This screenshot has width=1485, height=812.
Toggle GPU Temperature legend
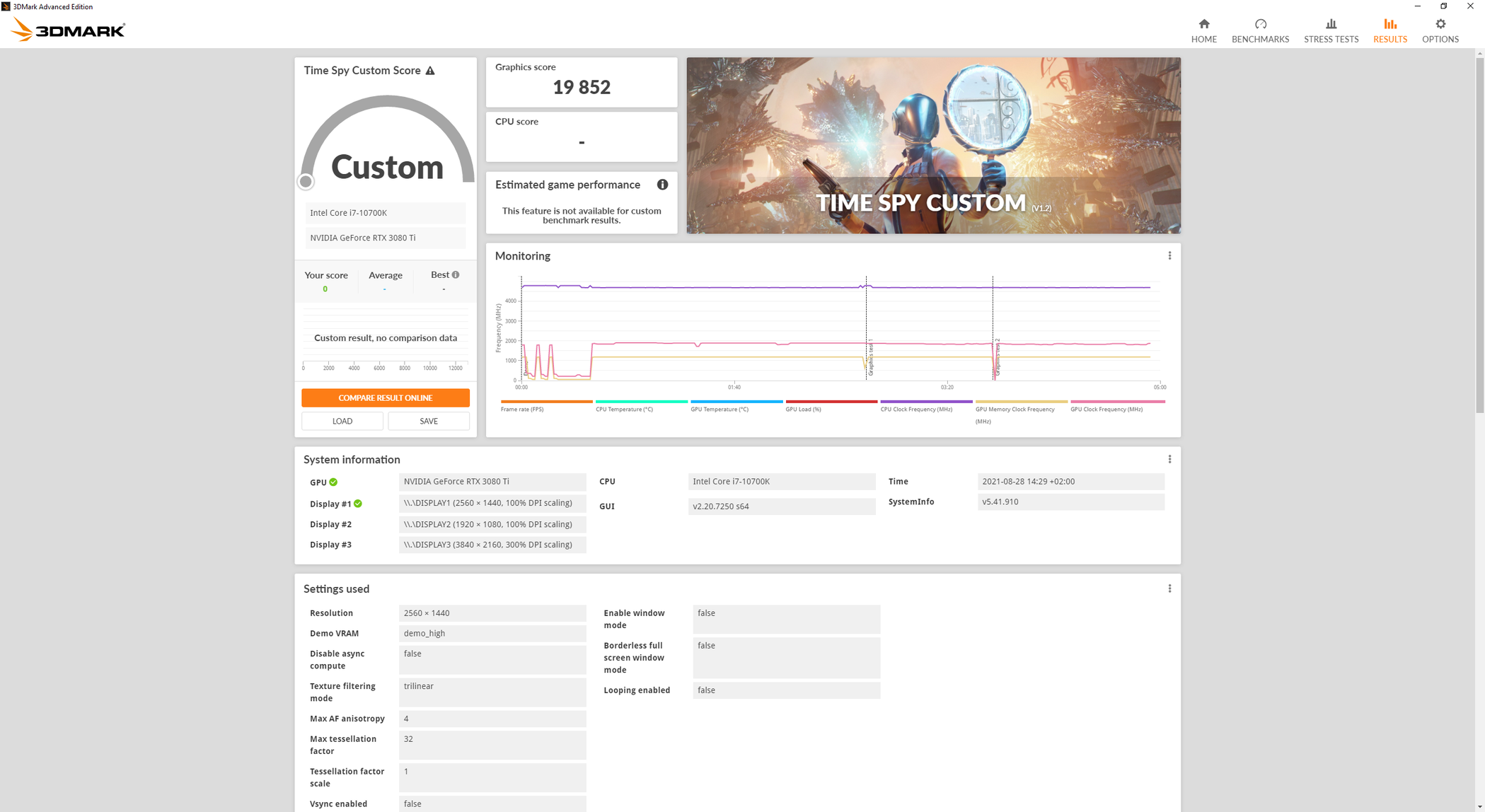[x=736, y=406]
